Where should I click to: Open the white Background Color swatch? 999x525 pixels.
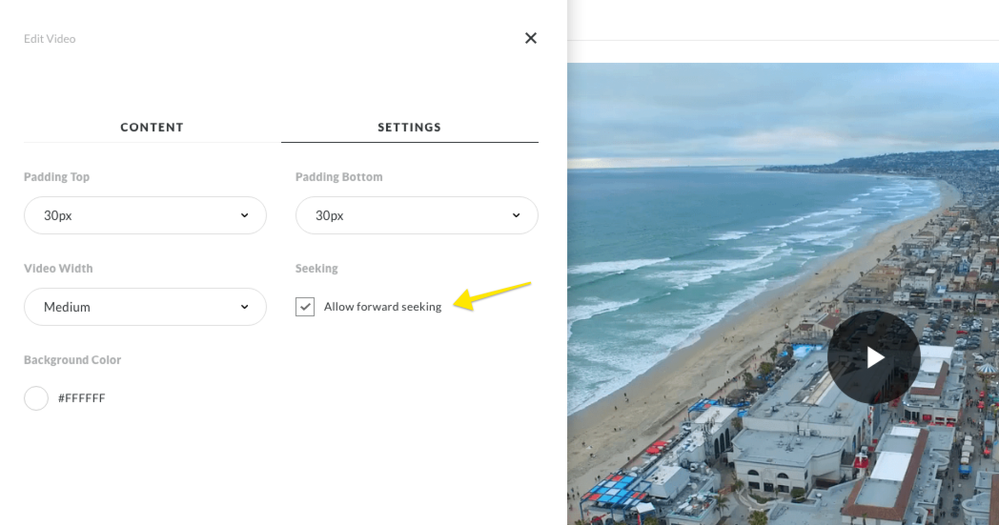36,398
